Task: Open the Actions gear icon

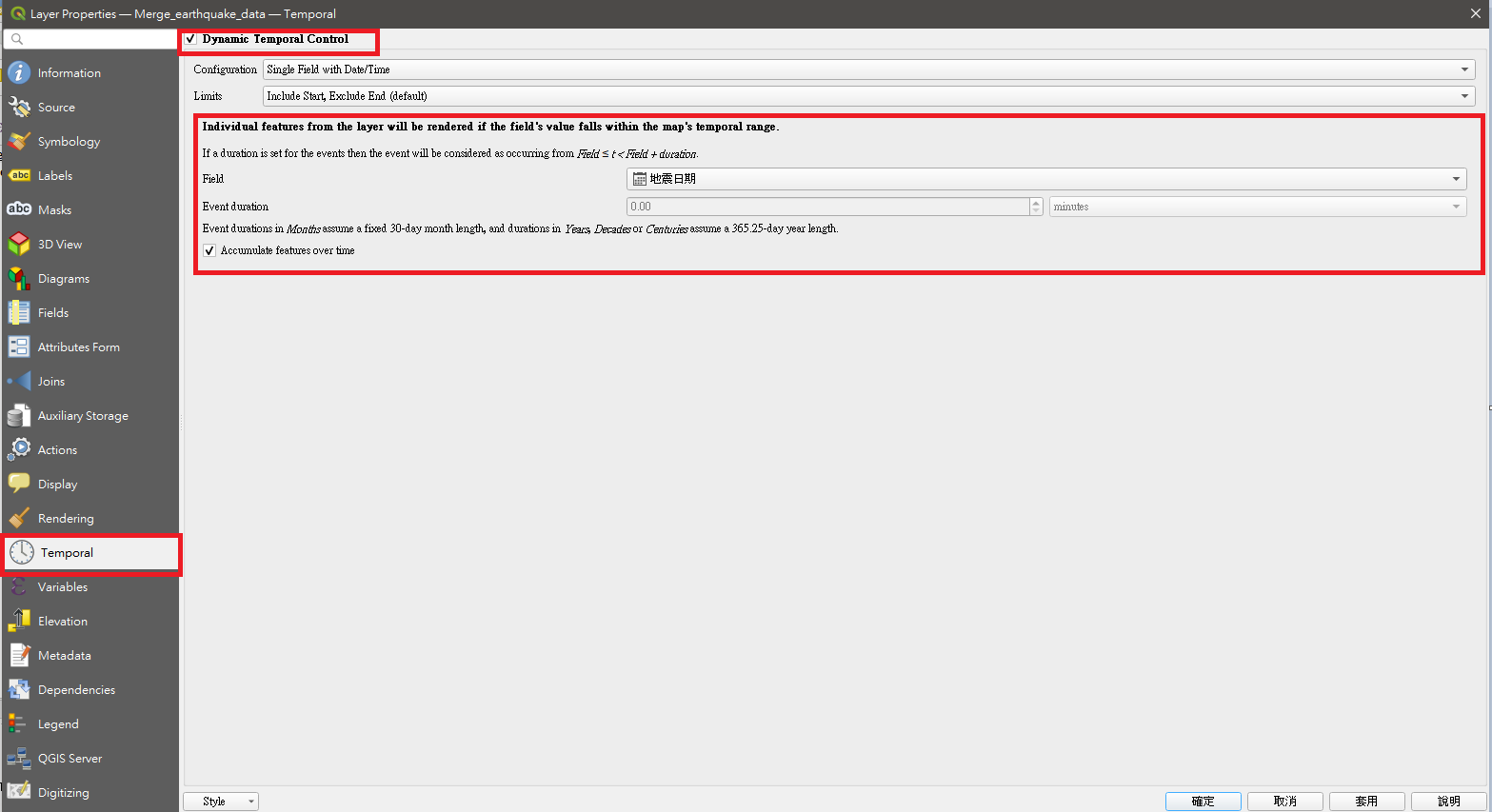Action: coord(19,450)
